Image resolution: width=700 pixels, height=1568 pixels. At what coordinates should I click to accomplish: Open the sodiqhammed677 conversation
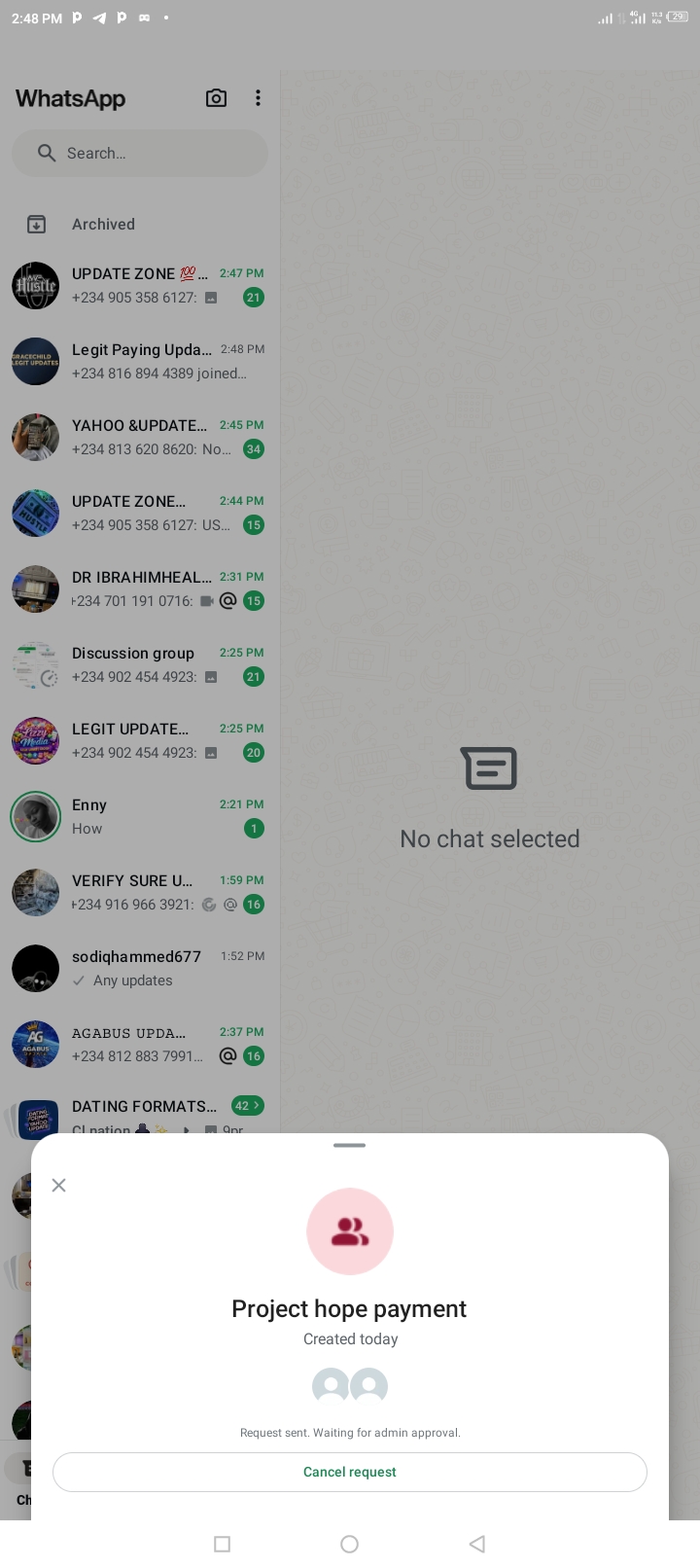[140, 969]
